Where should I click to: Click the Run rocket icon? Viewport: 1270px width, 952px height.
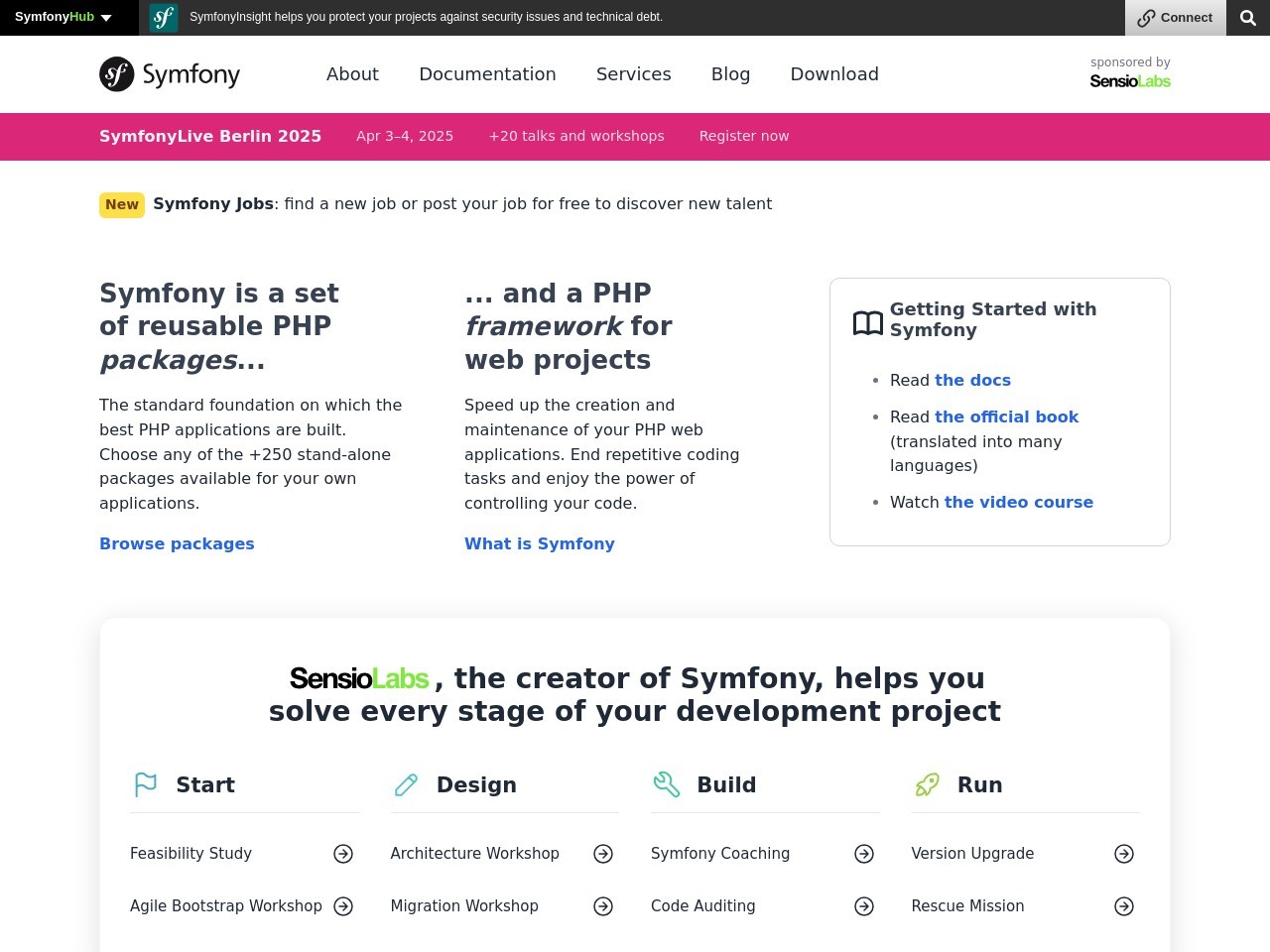coord(927,784)
